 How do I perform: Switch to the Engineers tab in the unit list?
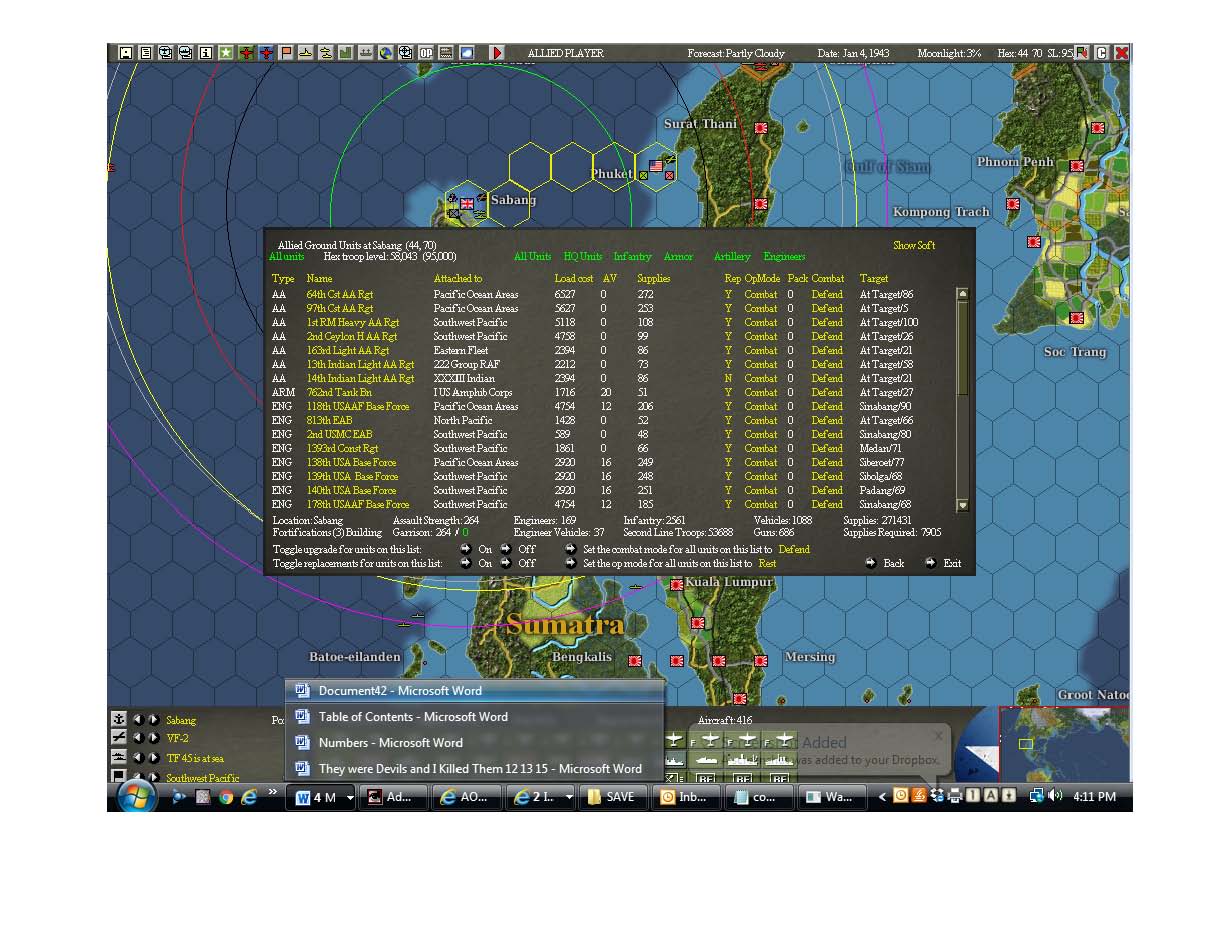click(784, 256)
